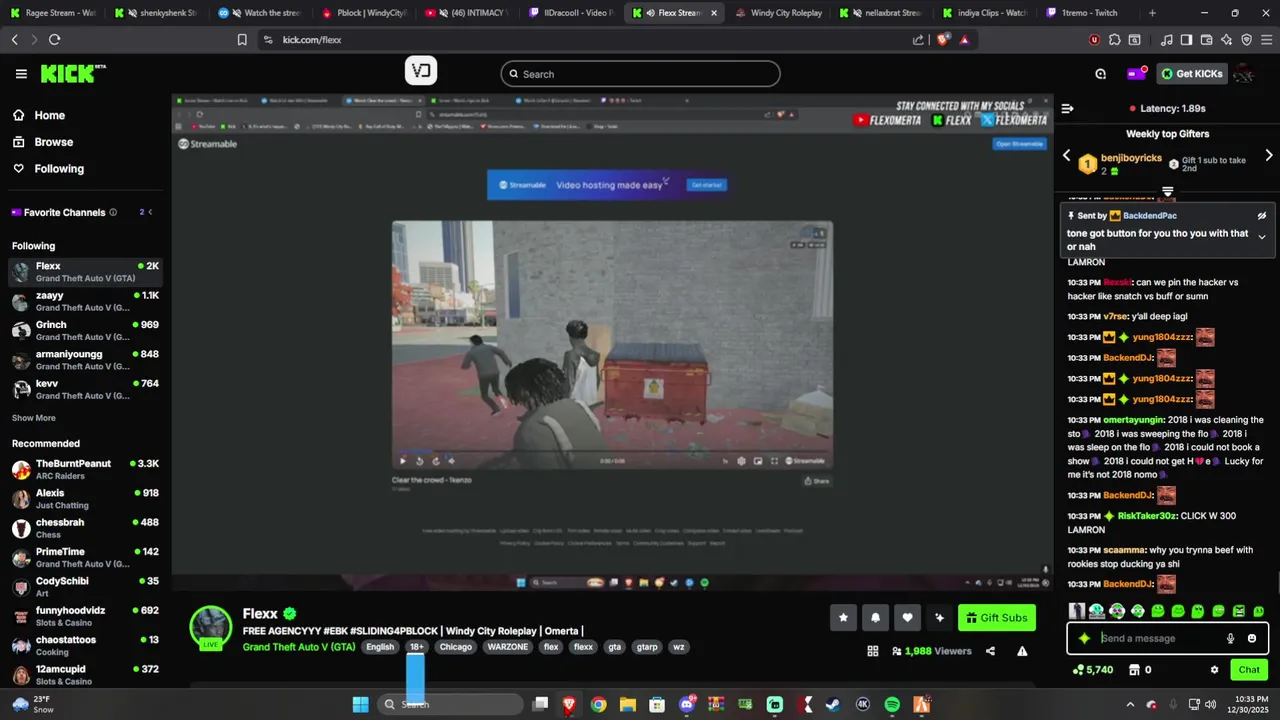This screenshot has width=1280, height=720.
Task: Expand following list with Show More
Action: click(x=34, y=418)
